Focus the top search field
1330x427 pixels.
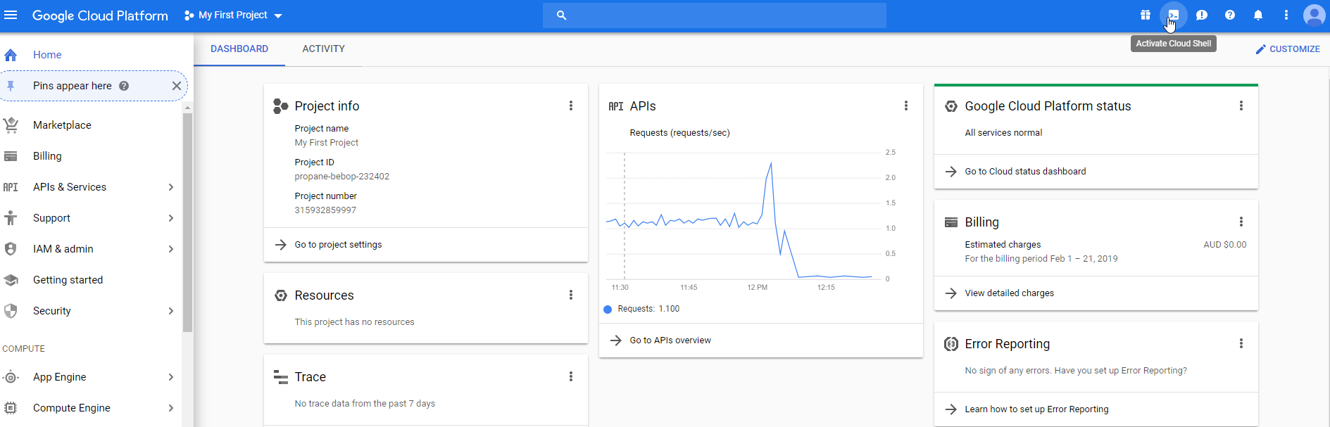point(714,15)
